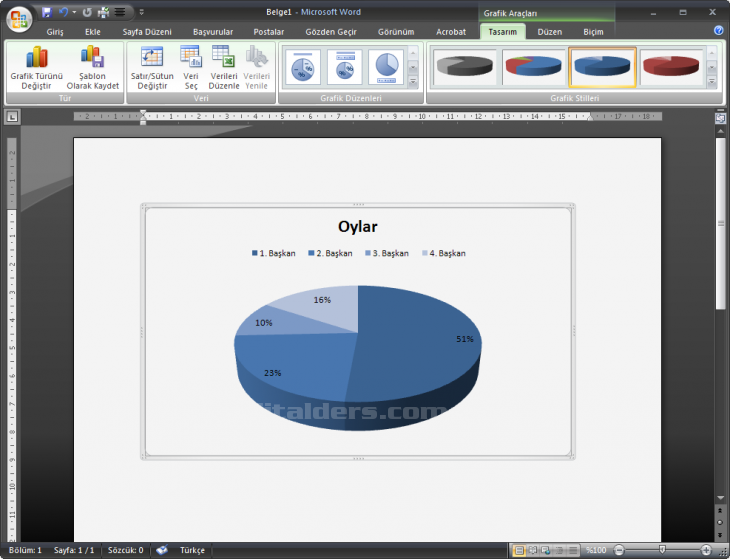Image resolution: width=730 pixels, height=559 pixels.
Task: Choose third chart layout thumbnail
Action: click(386, 67)
